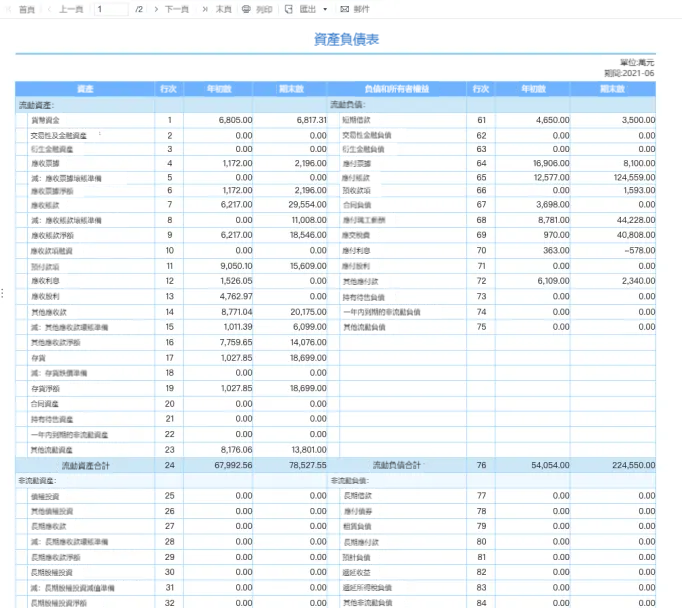Click the first page icon

(10, 9)
